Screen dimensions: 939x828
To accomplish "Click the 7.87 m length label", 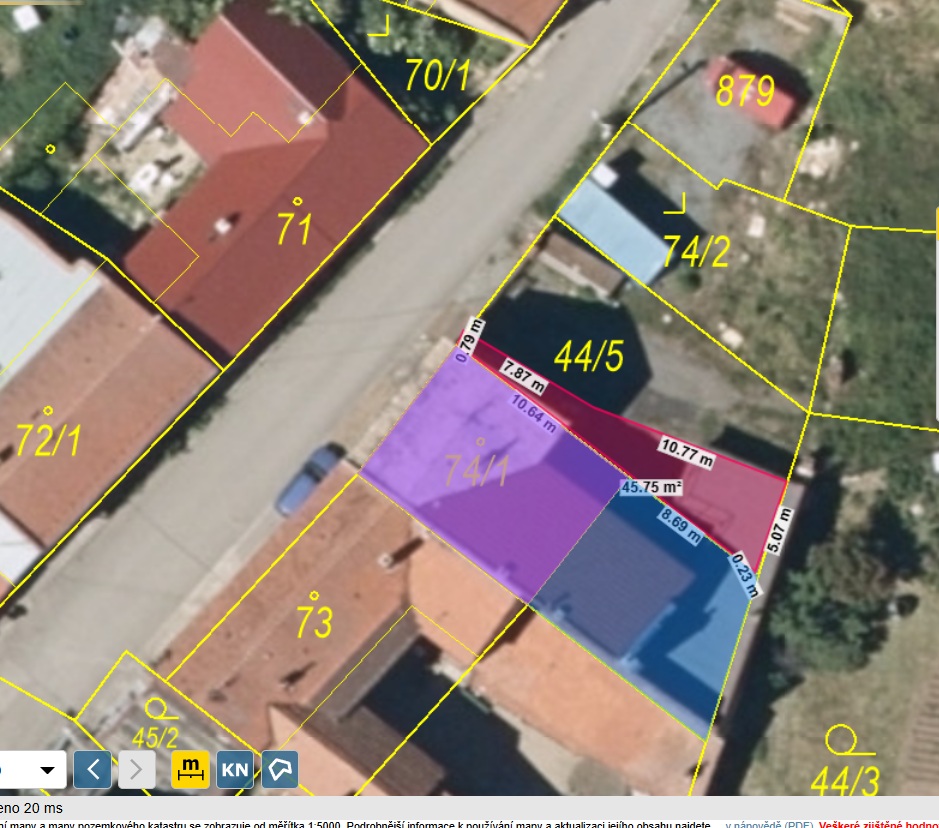I will [x=525, y=374].
